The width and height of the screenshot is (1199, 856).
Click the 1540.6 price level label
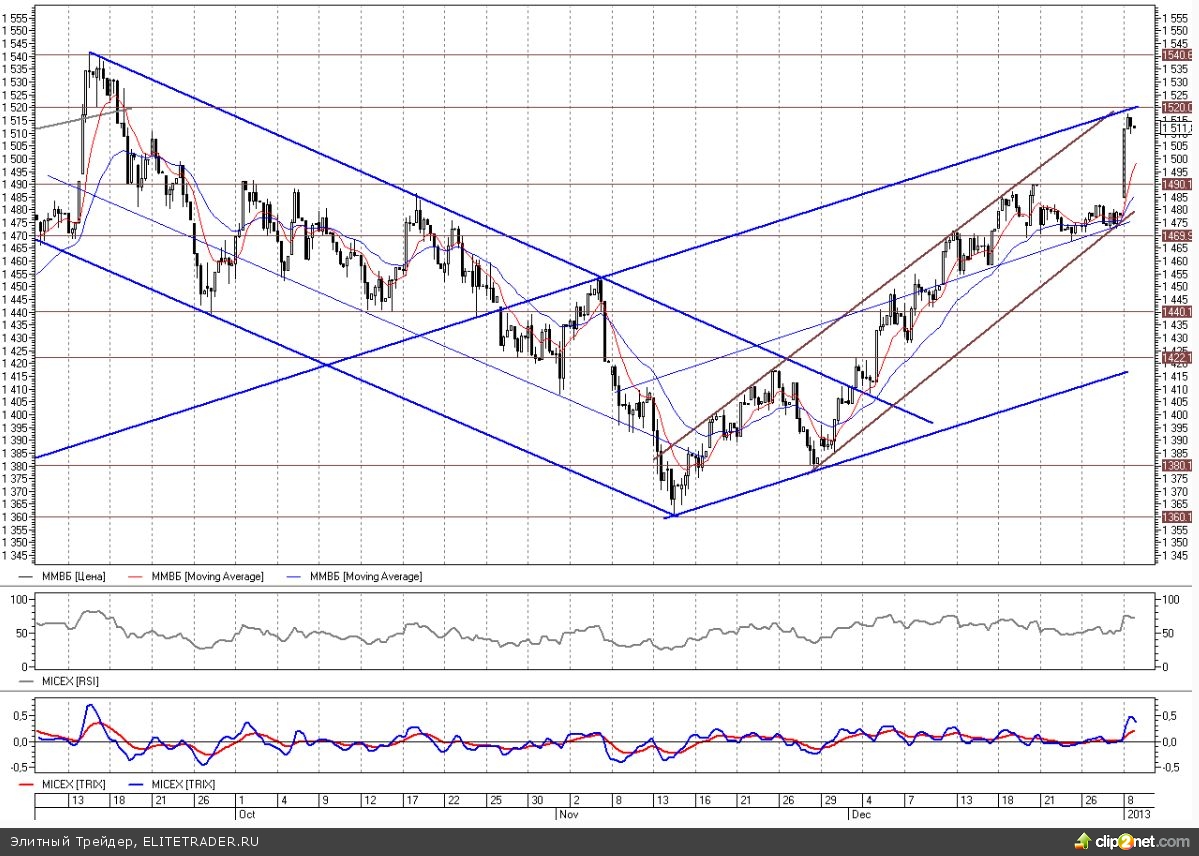[1175, 55]
